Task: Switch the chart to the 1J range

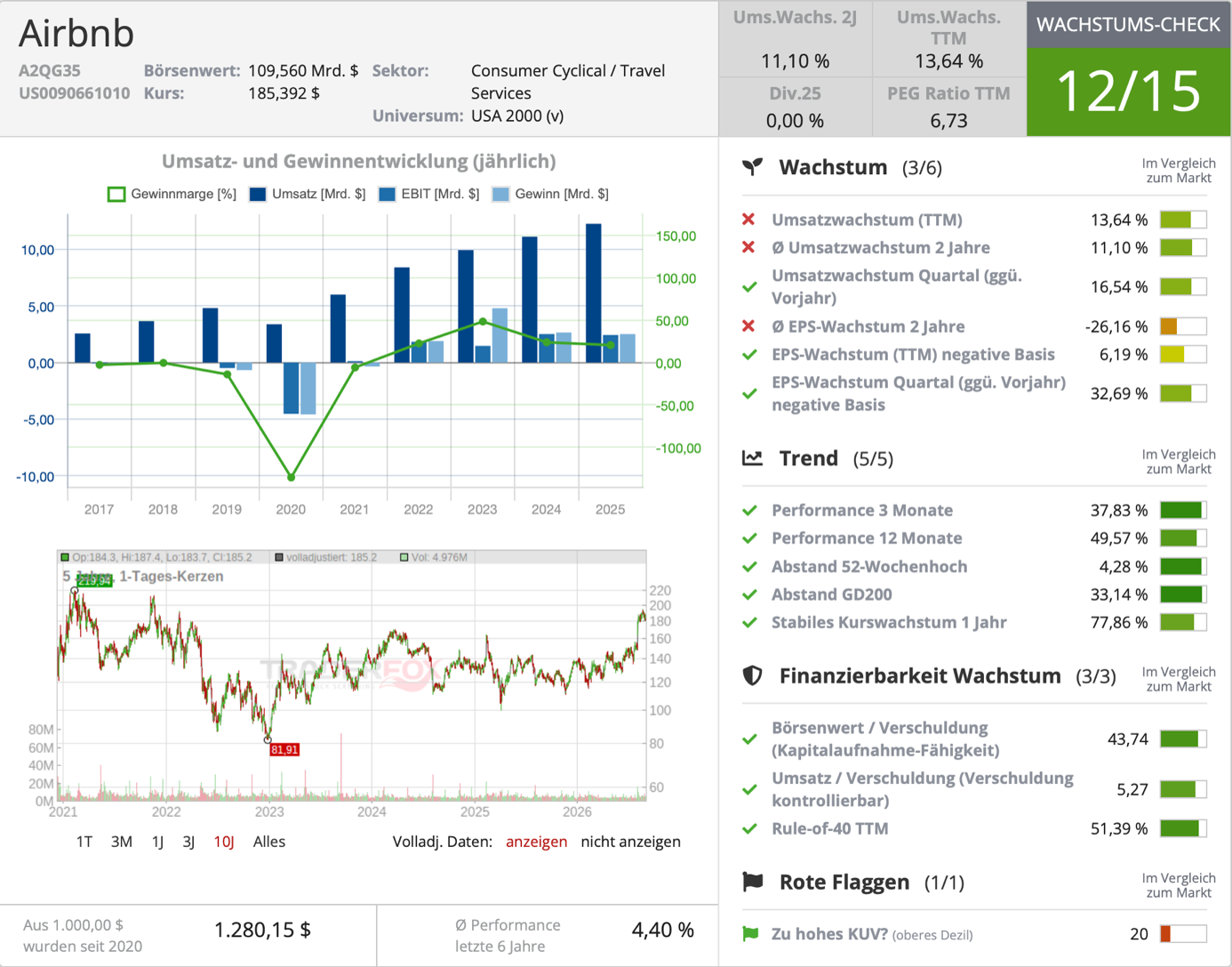Action: (x=157, y=842)
